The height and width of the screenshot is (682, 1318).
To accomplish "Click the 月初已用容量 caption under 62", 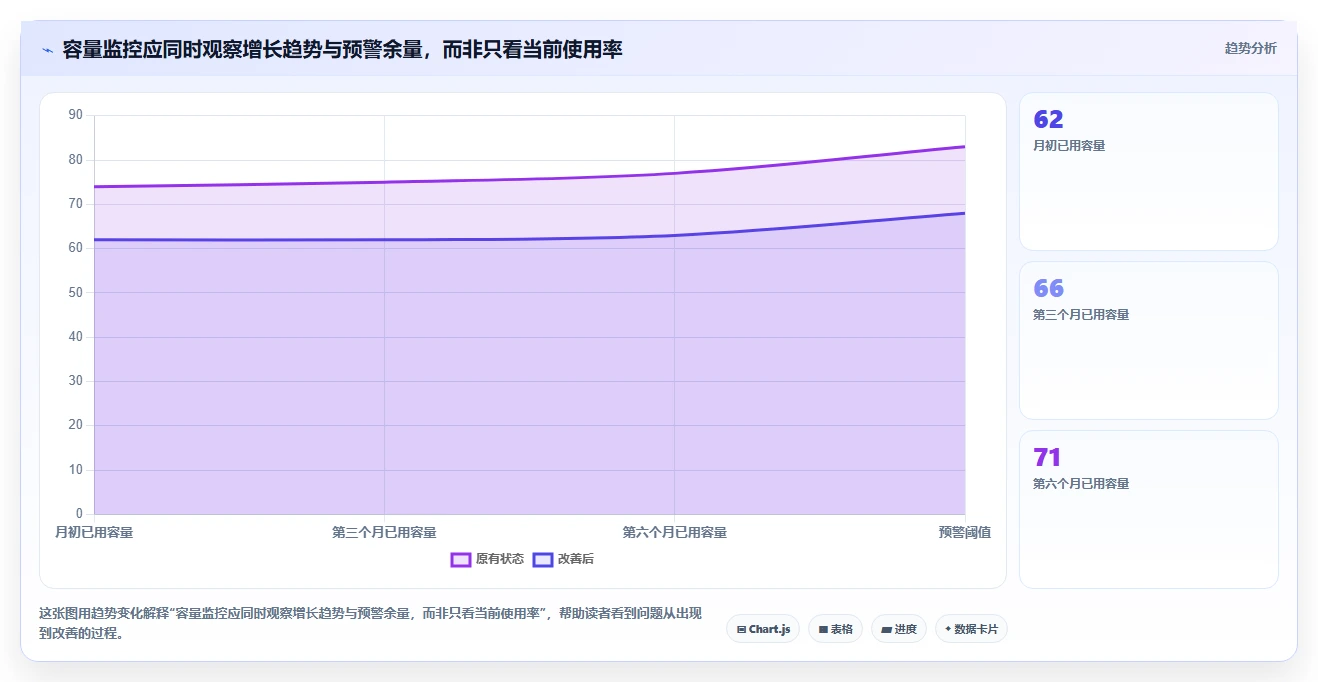I will click(1069, 146).
